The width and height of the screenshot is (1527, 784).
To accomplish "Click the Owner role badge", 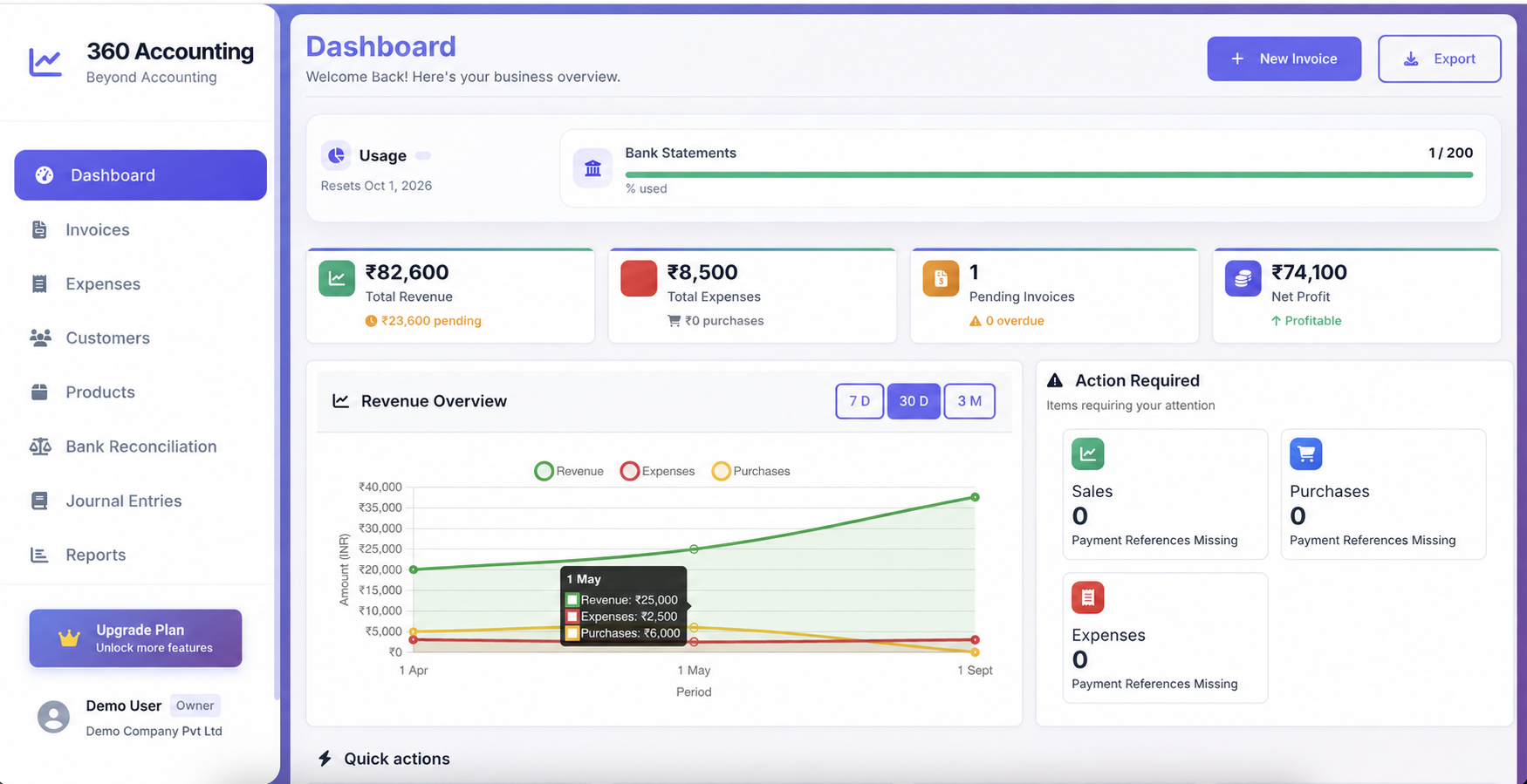I will (195, 706).
